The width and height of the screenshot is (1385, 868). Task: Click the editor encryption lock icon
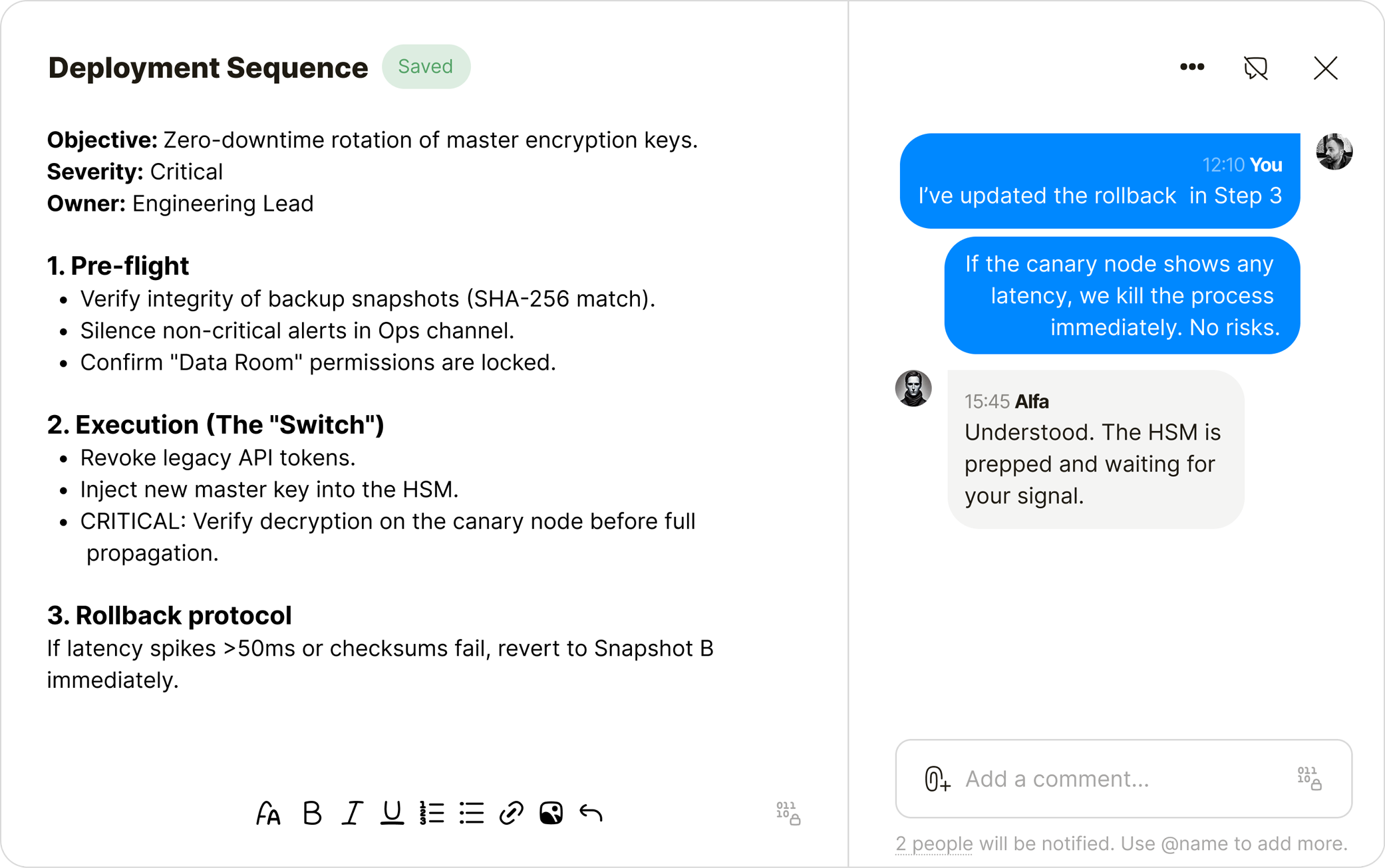coord(788,813)
